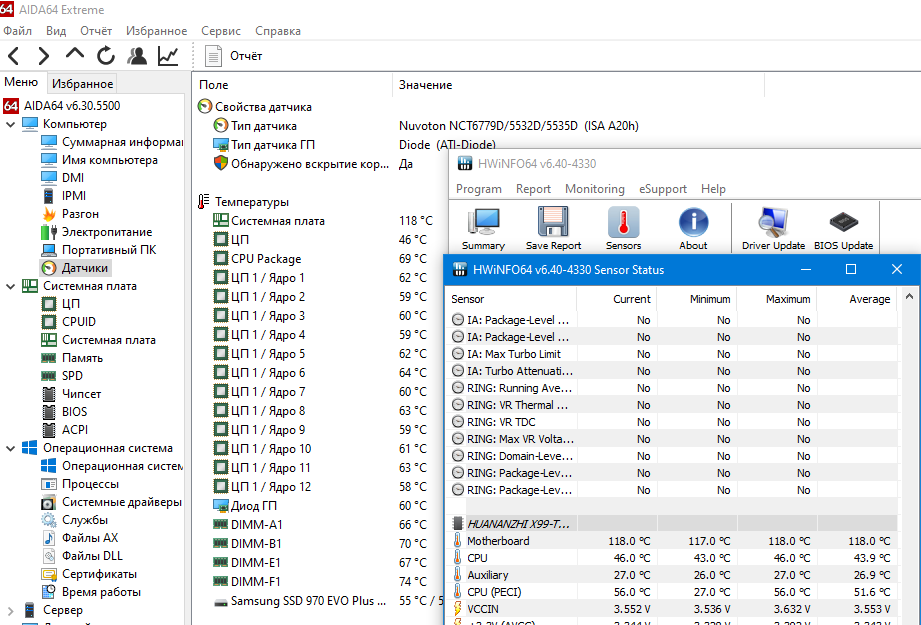Collapse the Компьютер tree node
The width and height of the screenshot is (921, 625).
click(x=10, y=124)
